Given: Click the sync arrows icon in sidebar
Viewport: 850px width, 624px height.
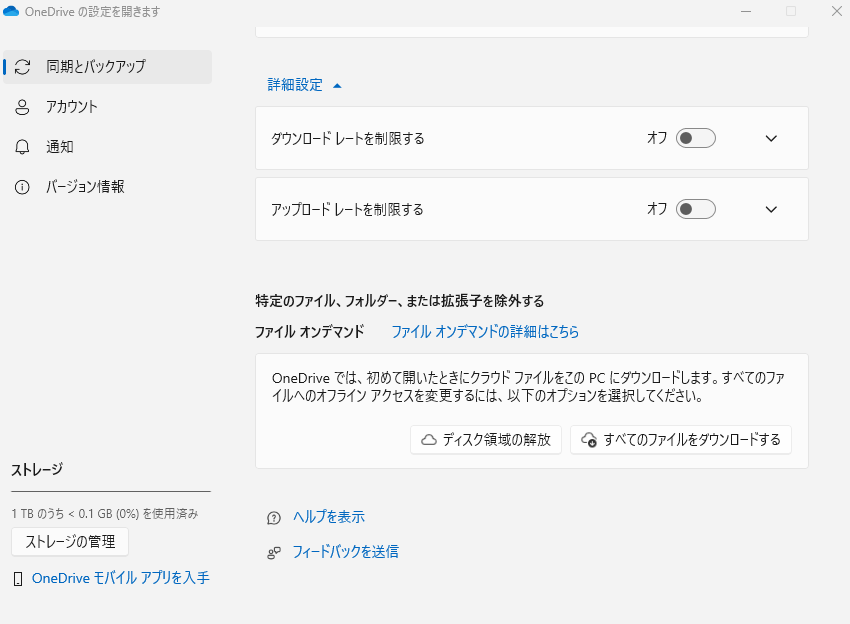Looking at the screenshot, I should click(22, 67).
